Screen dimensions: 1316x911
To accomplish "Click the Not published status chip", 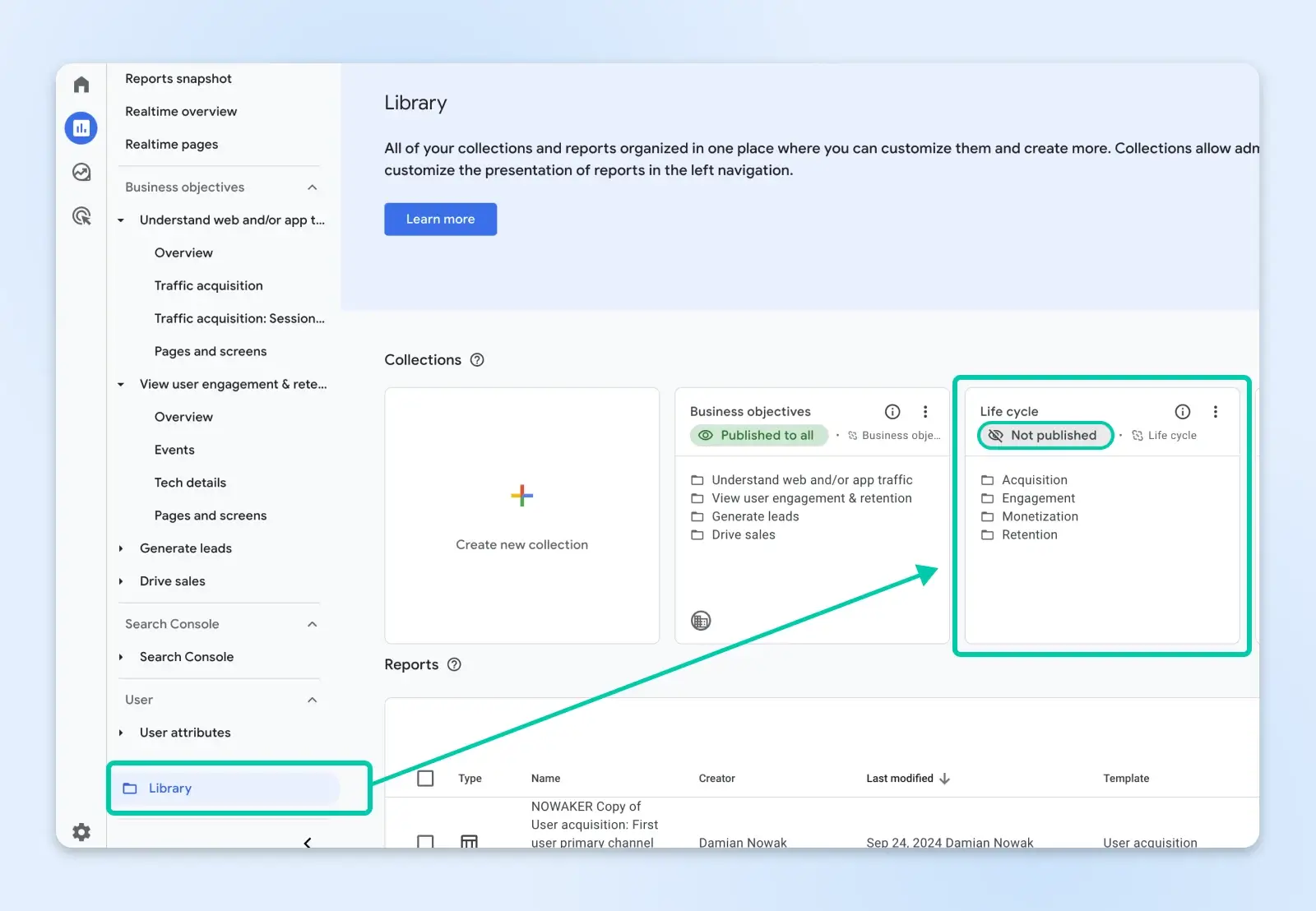I will (1045, 436).
